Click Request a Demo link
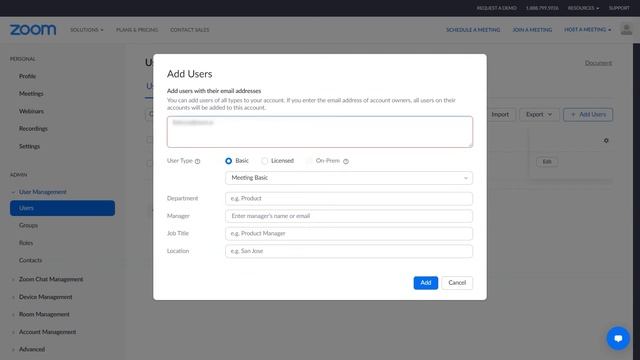Screen dimensions: 640x360 pos(497,8)
